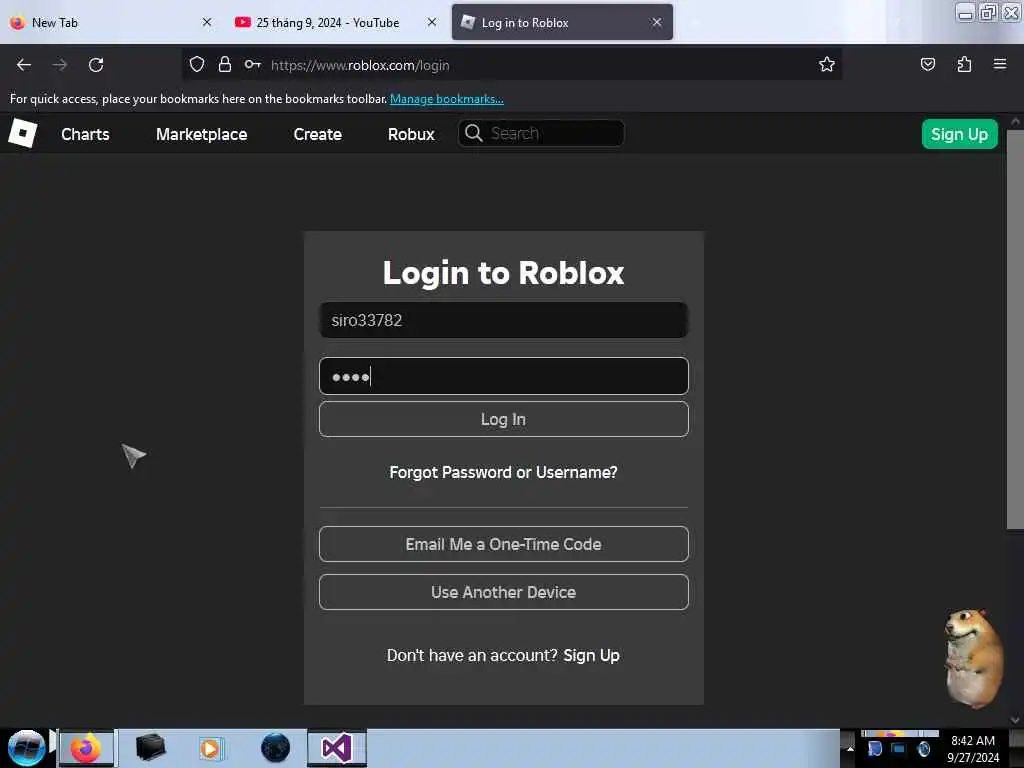Click Use Another Device button
1024x768 pixels.
pos(504,592)
